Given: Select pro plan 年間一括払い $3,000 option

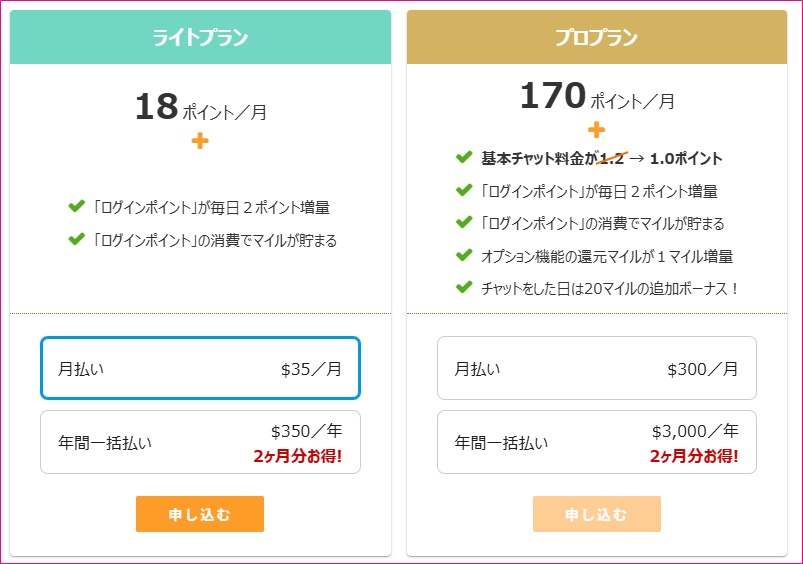Looking at the screenshot, I should [596, 441].
